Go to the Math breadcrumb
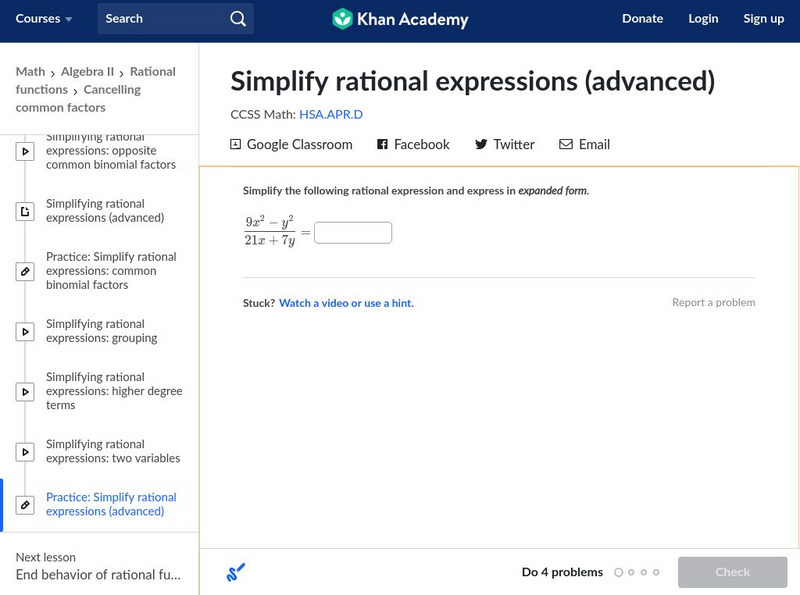Screen dimensions: 800x595 (x=30, y=72)
